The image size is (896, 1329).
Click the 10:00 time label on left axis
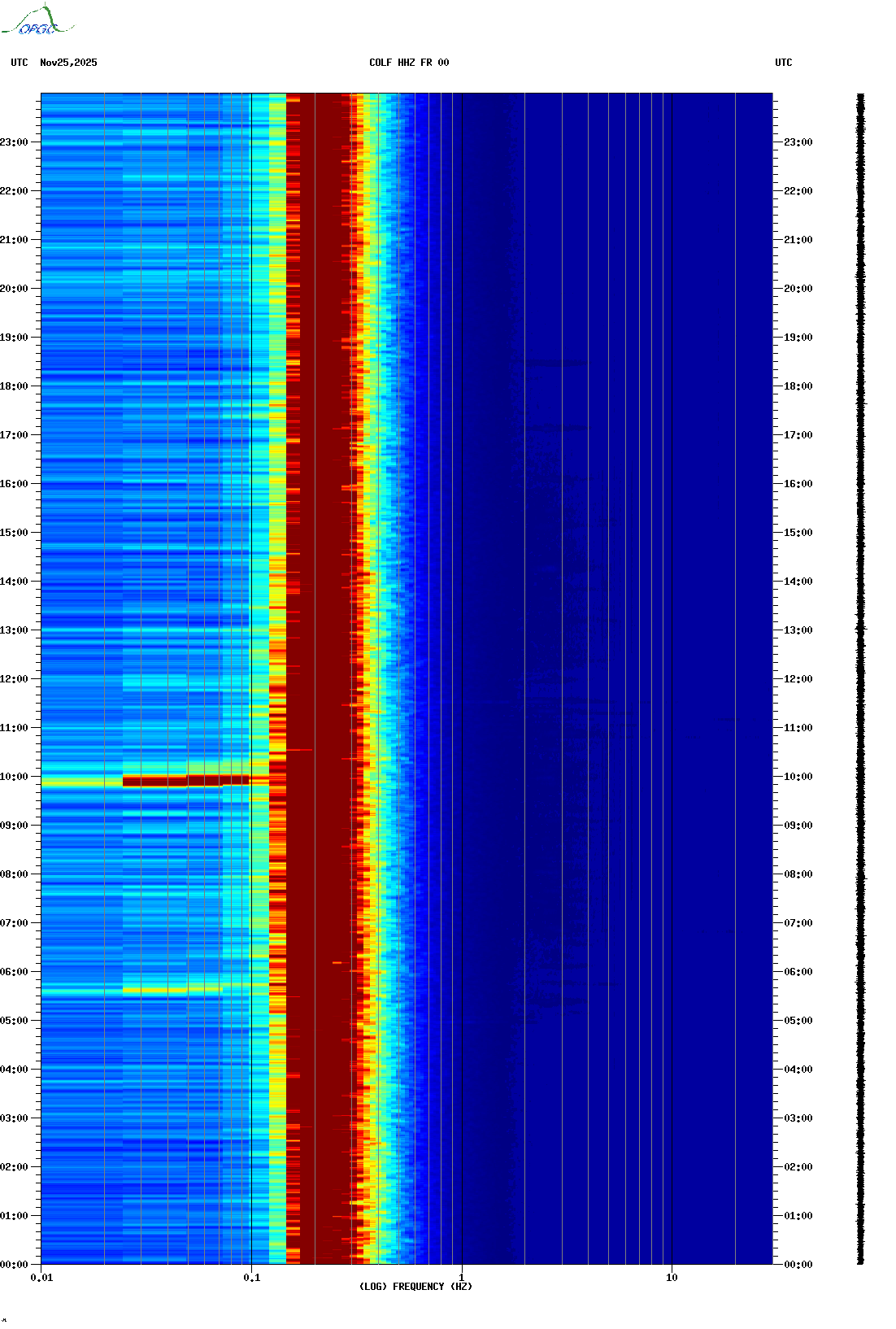tap(14, 777)
